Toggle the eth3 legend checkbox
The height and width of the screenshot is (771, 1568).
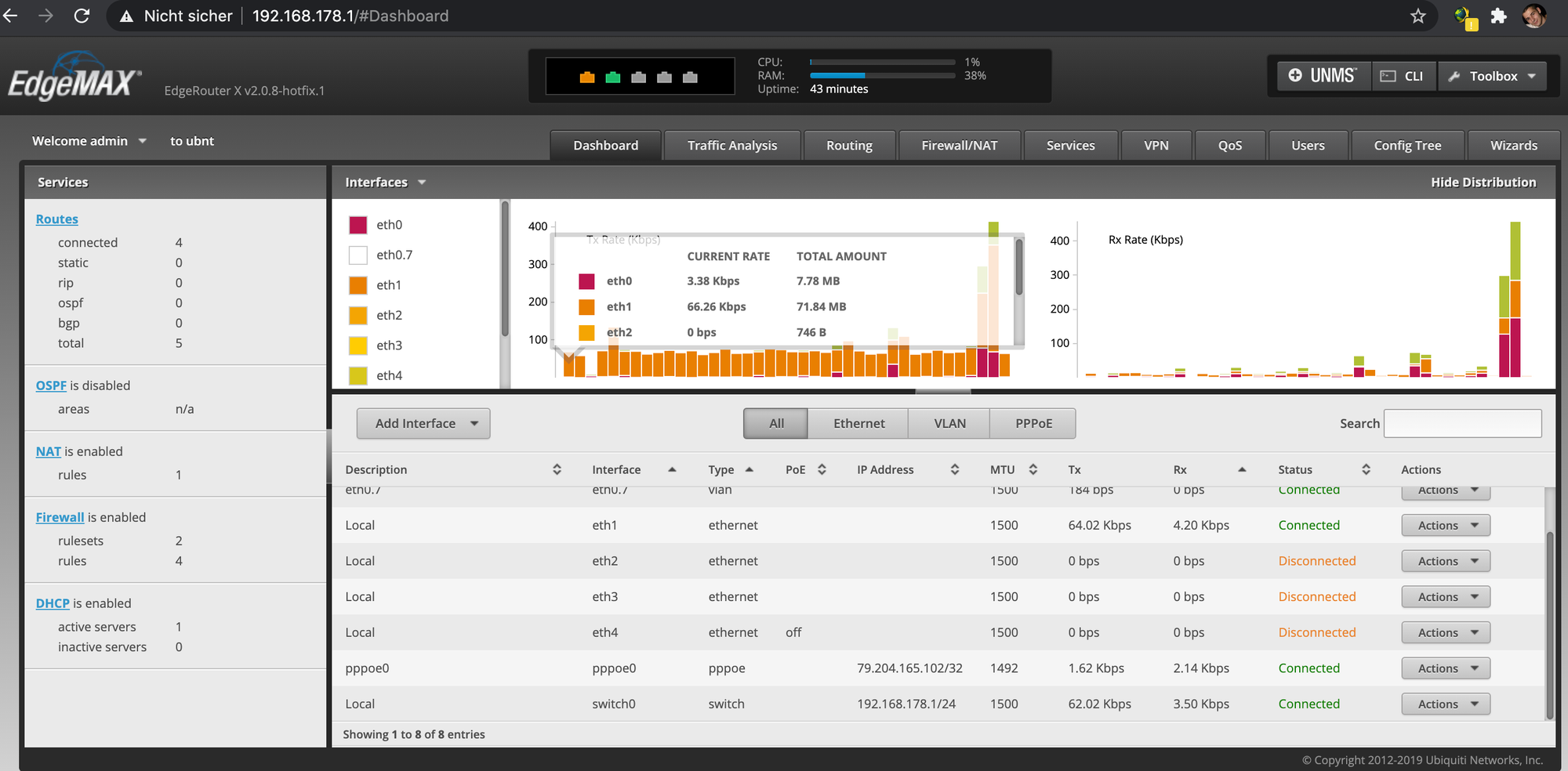(x=358, y=346)
